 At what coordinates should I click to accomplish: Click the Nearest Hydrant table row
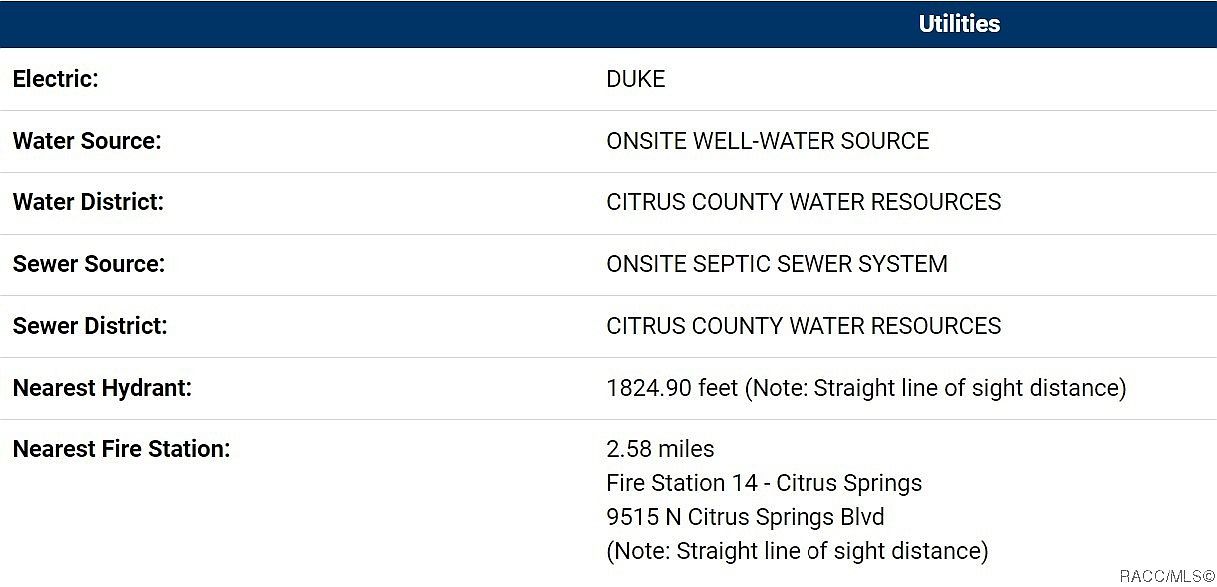(608, 388)
